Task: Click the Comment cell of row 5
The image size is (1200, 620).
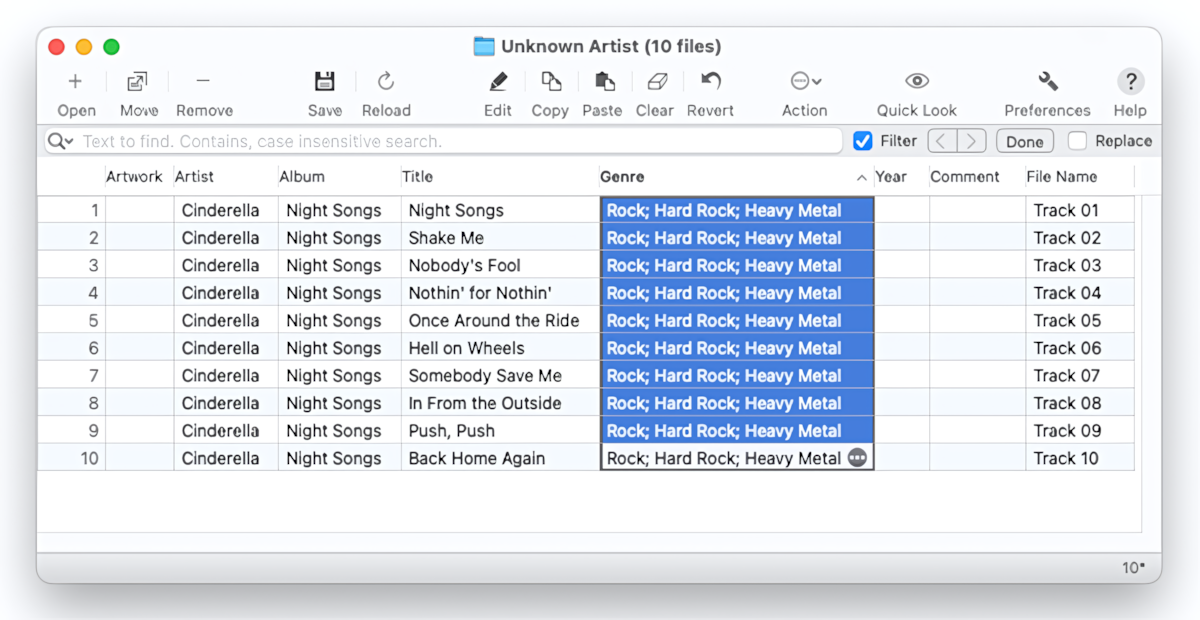Action: click(978, 320)
